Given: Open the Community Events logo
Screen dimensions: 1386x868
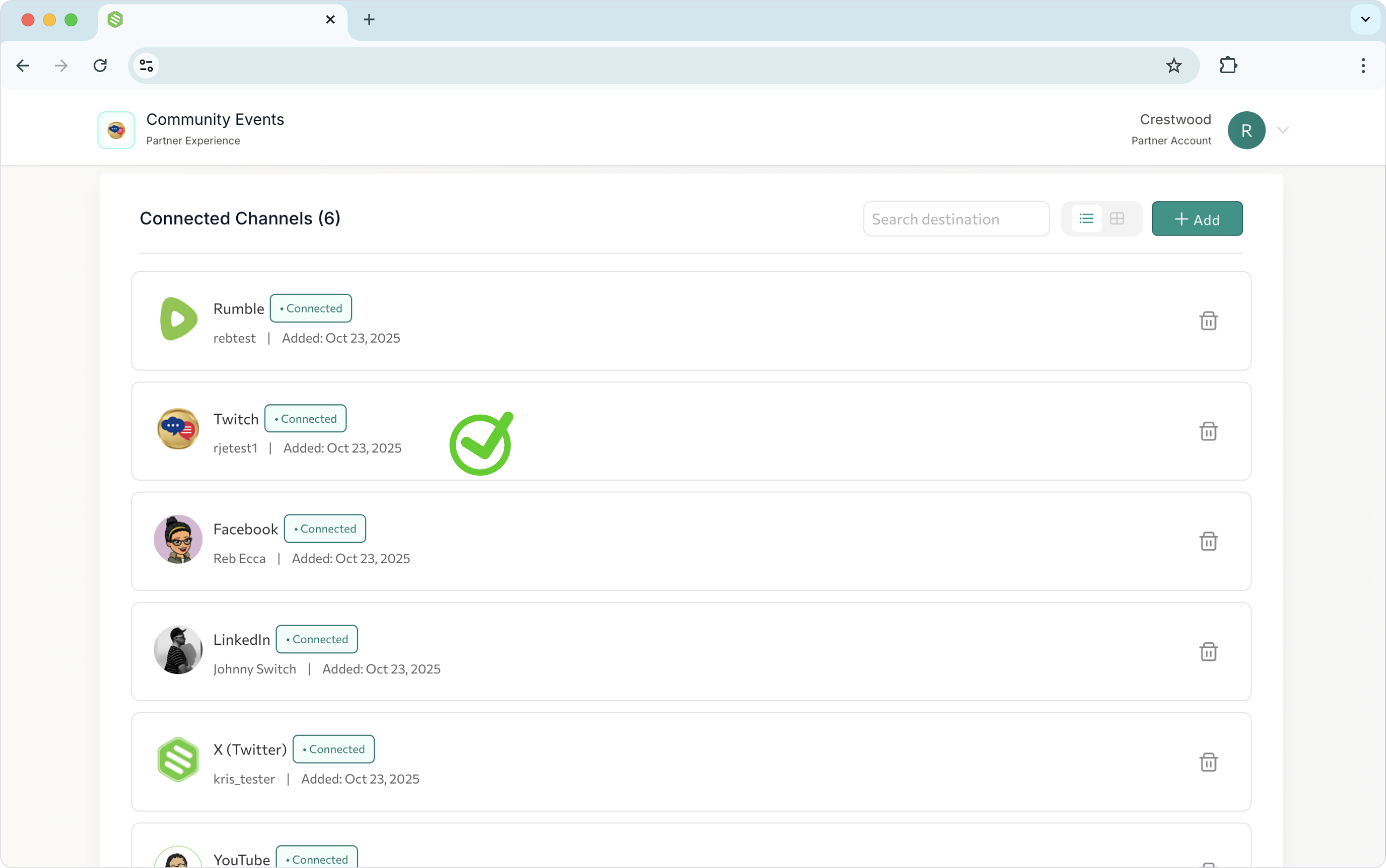Looking at the screenshot, I should [116, 130].
